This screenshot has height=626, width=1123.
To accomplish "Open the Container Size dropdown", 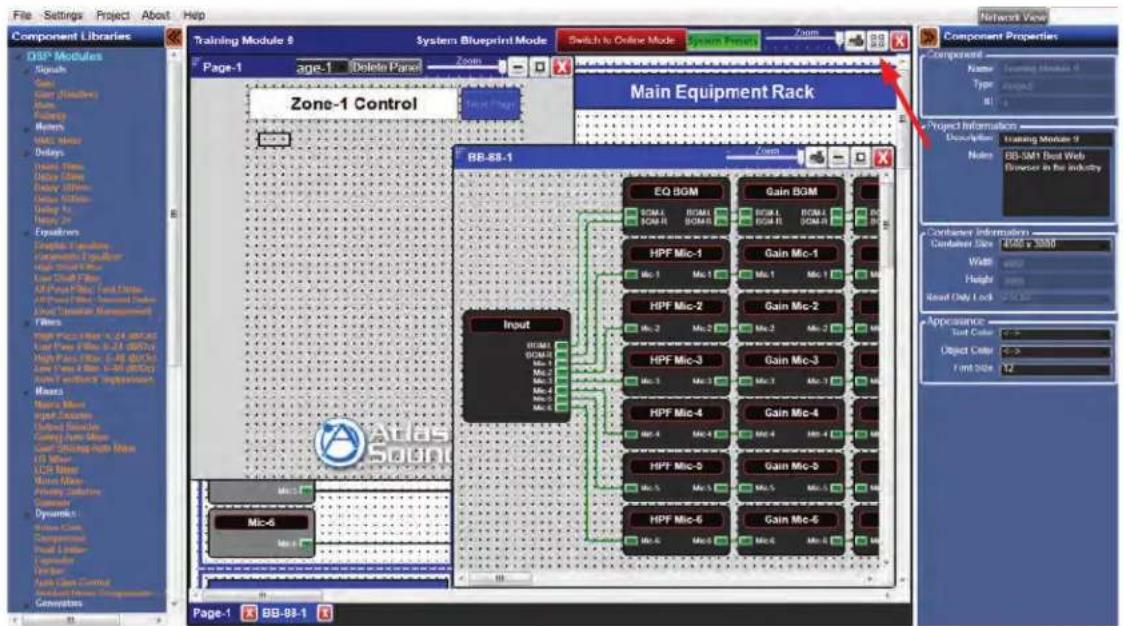I will click(x=1056, y=245).
